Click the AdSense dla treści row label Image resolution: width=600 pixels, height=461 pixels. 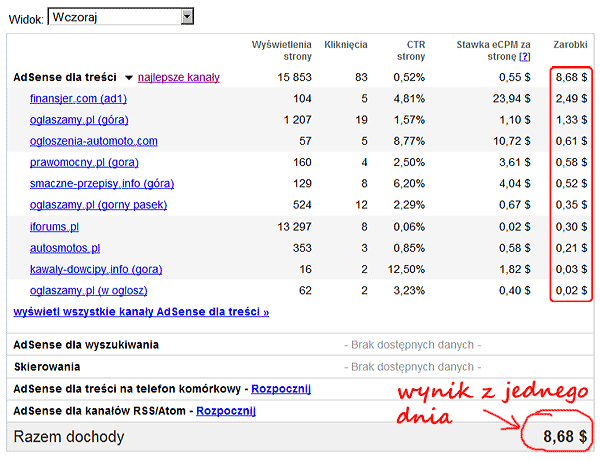point(65,77)
